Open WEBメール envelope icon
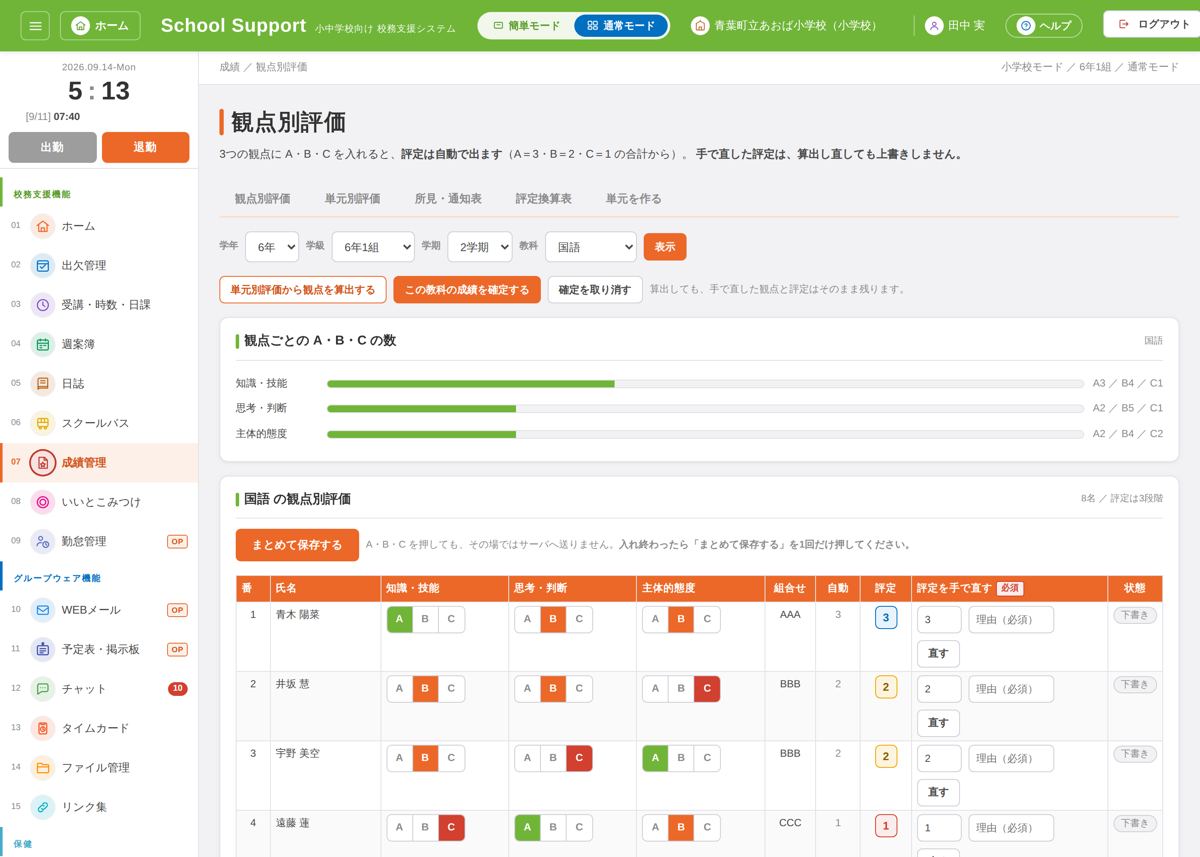1200x857 pixels. click(42, 610)
